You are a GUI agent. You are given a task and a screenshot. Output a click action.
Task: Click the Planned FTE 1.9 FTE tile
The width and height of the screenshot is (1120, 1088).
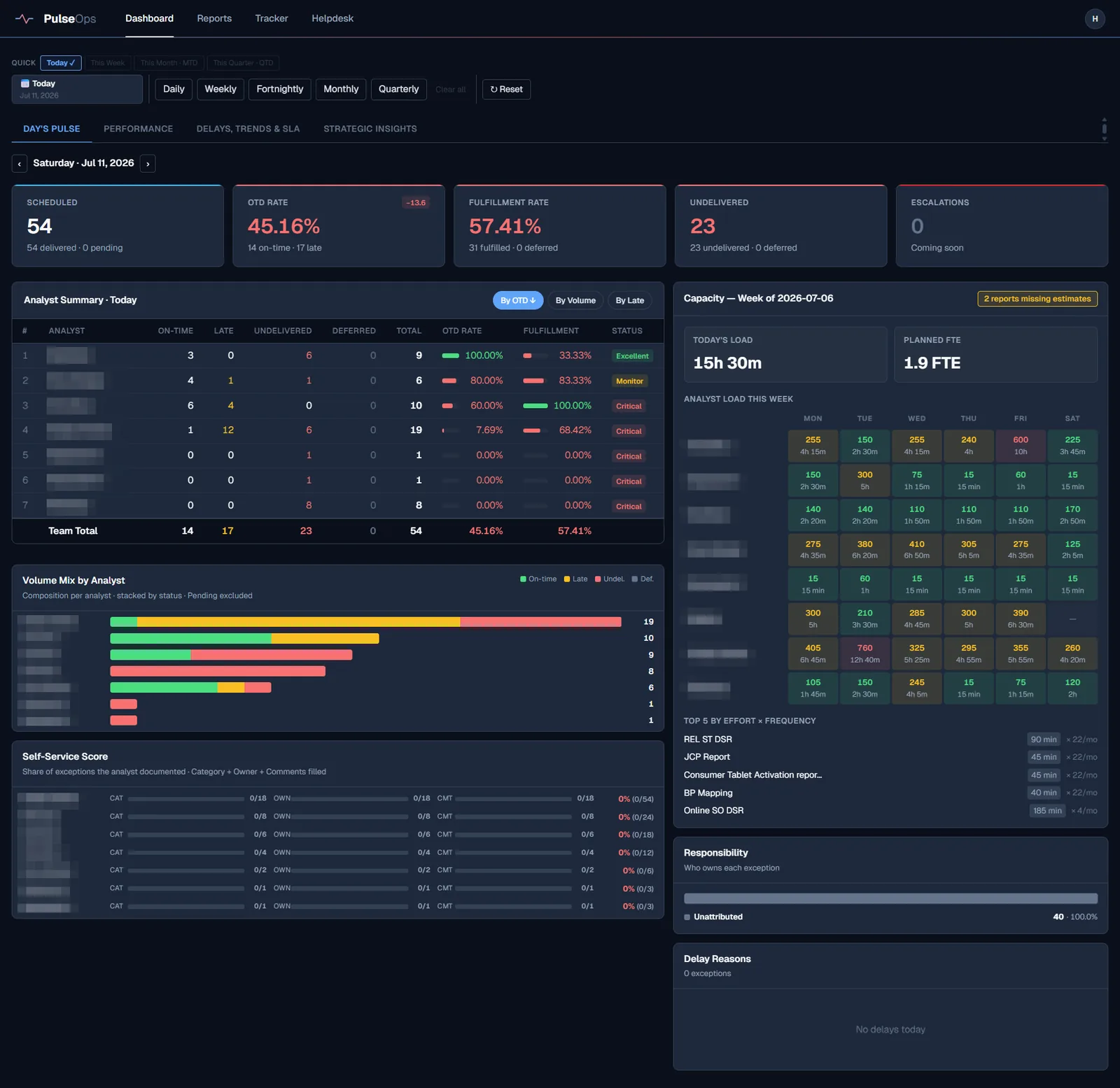click(996, 355)
